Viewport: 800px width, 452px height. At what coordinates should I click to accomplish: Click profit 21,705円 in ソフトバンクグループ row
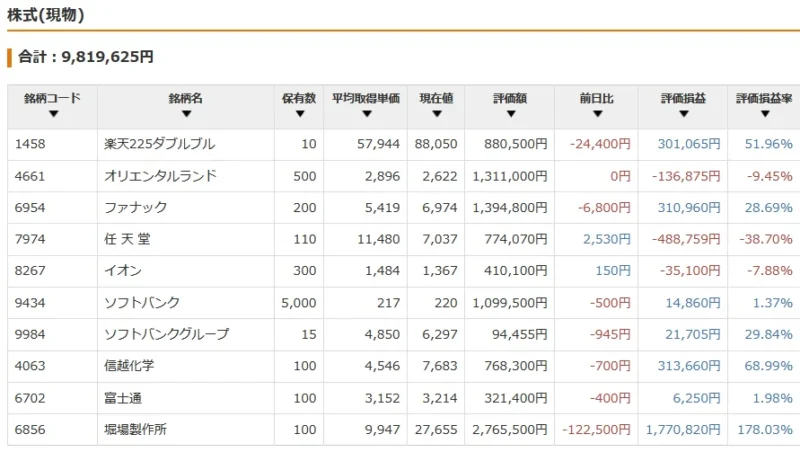(693, 335)
